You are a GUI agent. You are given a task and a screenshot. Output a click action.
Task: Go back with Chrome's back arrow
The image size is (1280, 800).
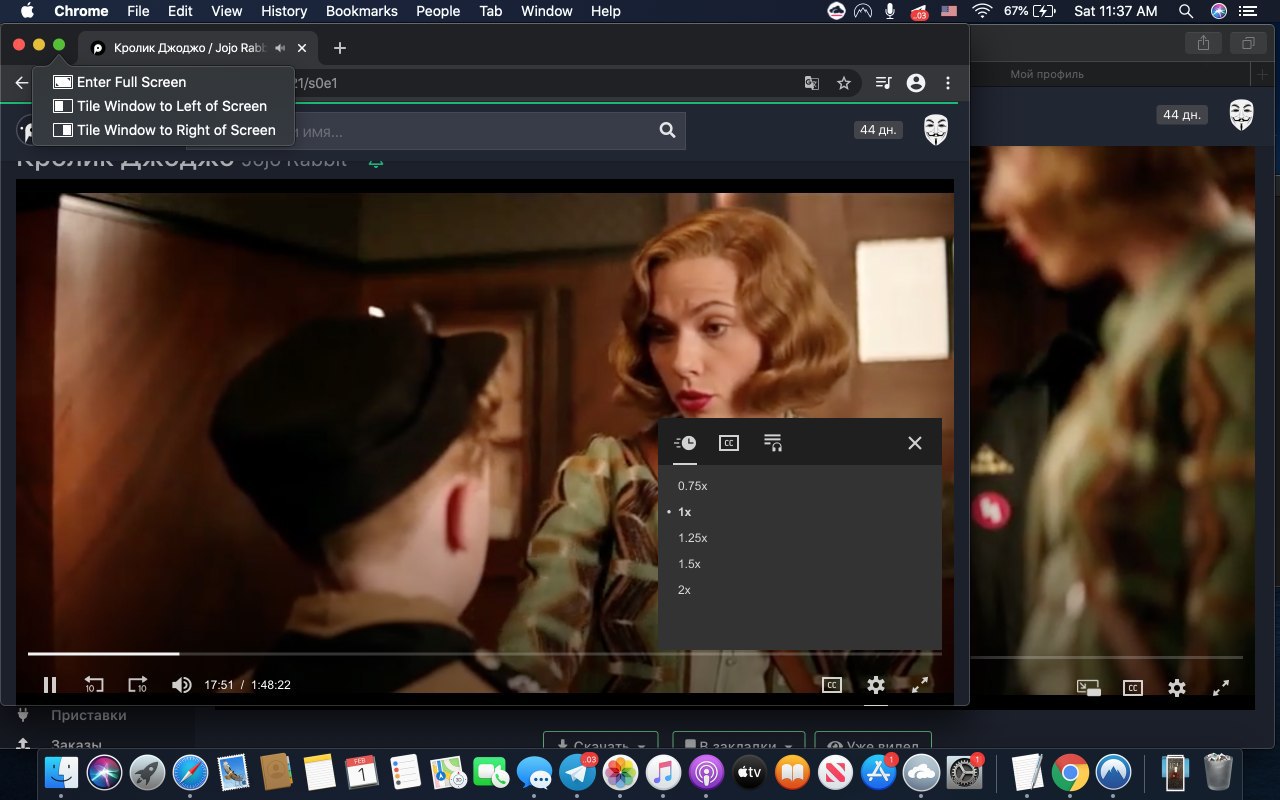point(21,83)
